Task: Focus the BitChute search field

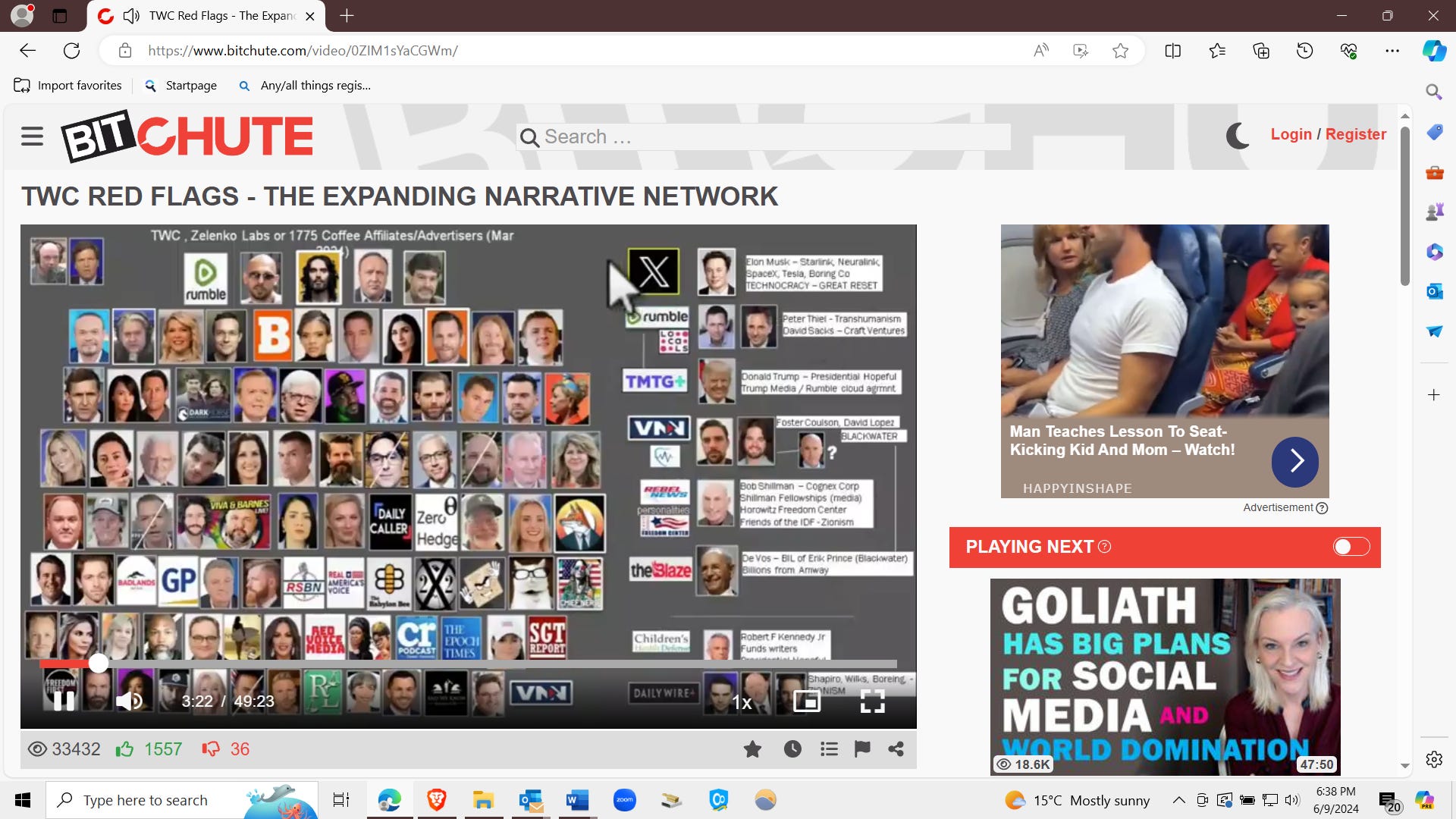Action: tap(763, 137)
